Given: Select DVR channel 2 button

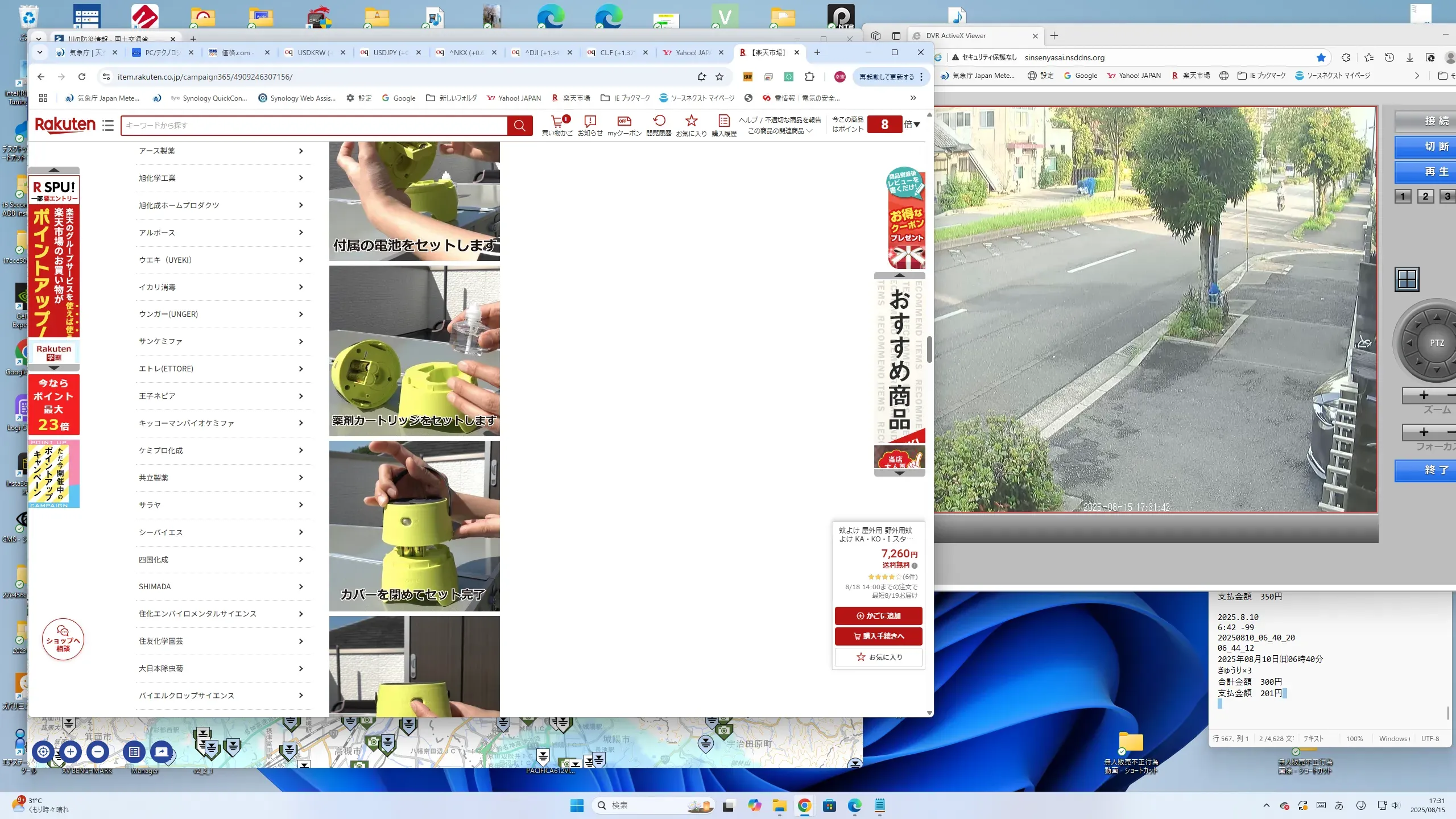Looking at the screenshot, I should click(x=1425, y=196).
